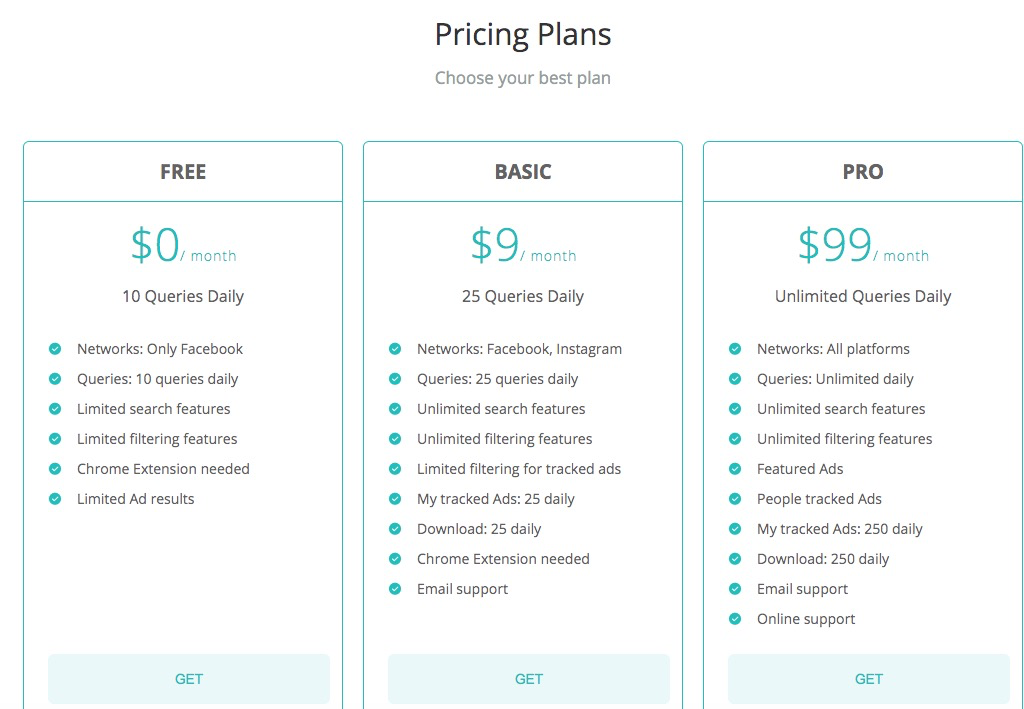The image size is (1024, 709).
Task: Click checkmark icon next to Download: 25 daily
Action: click(x=395, y=529)
